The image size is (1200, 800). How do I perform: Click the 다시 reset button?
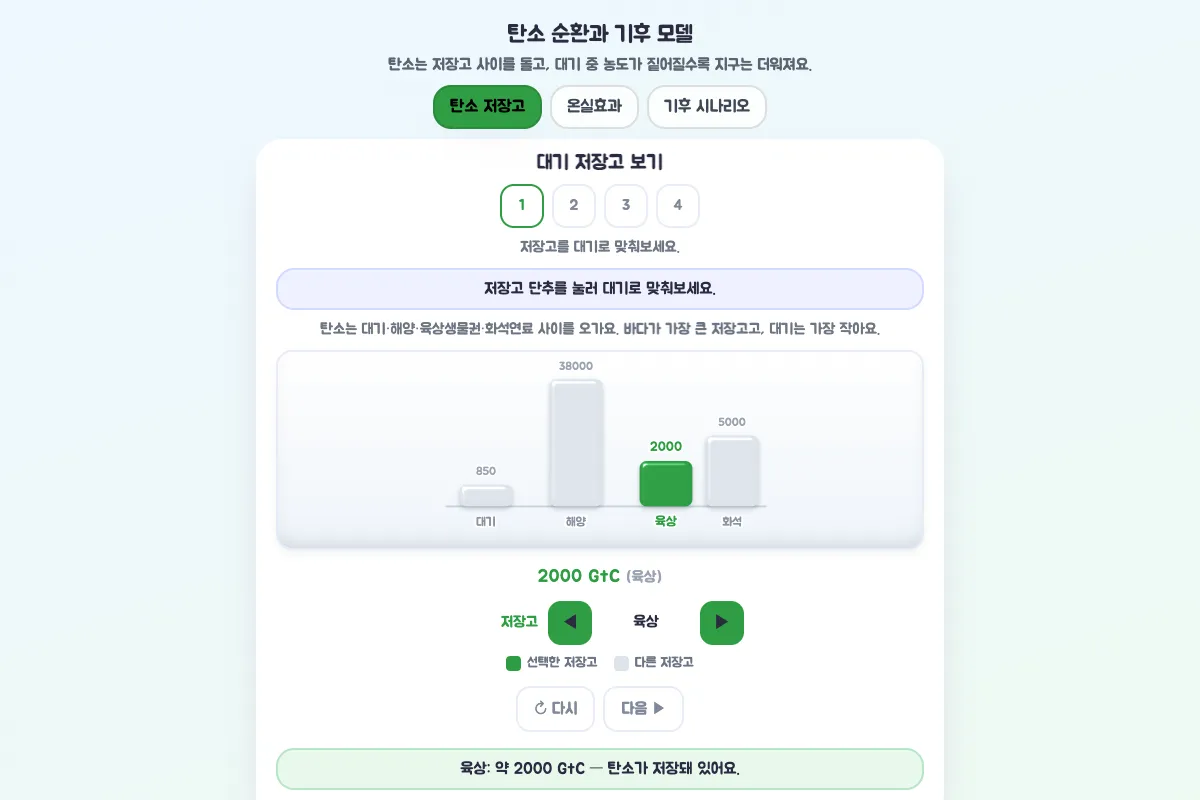pos(555,708)
